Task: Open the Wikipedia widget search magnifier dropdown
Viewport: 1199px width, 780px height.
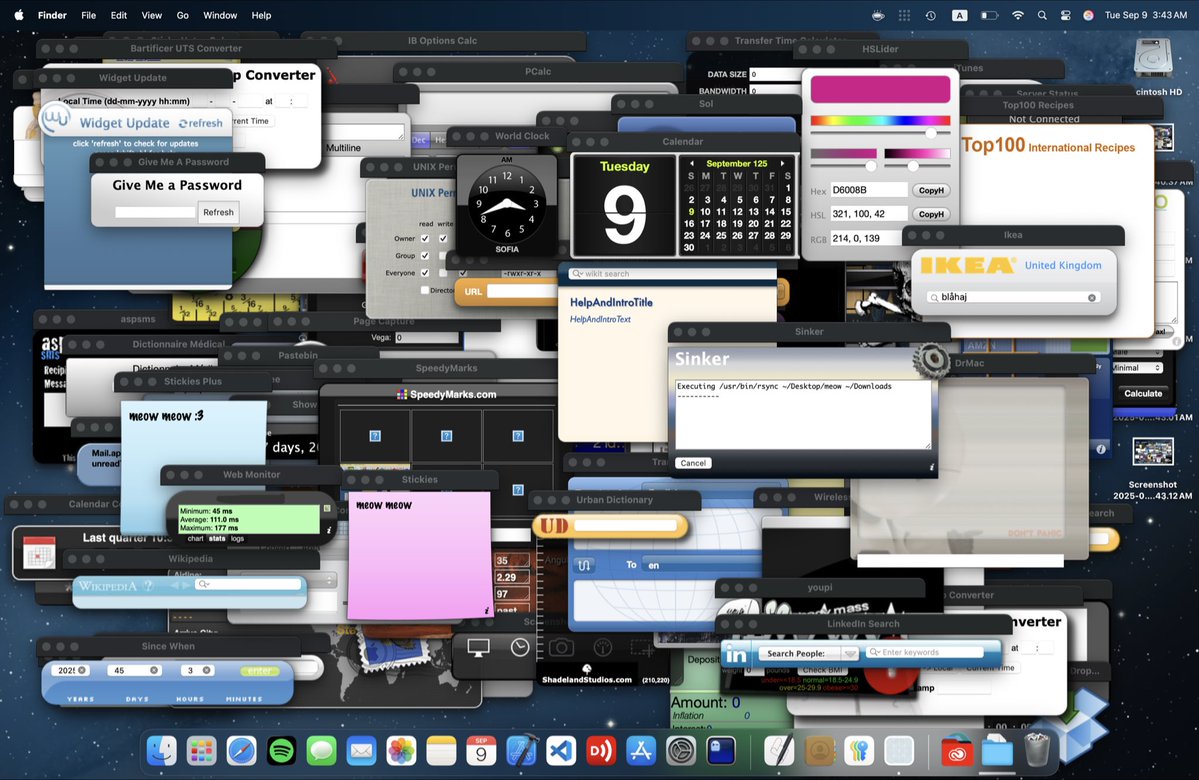Action: [203, 584]
